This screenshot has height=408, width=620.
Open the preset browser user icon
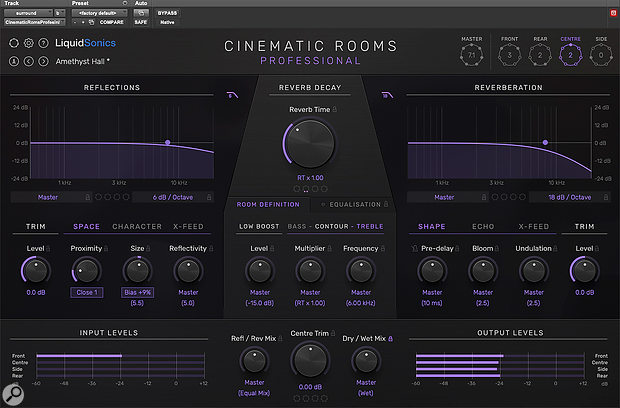point(14,61)
